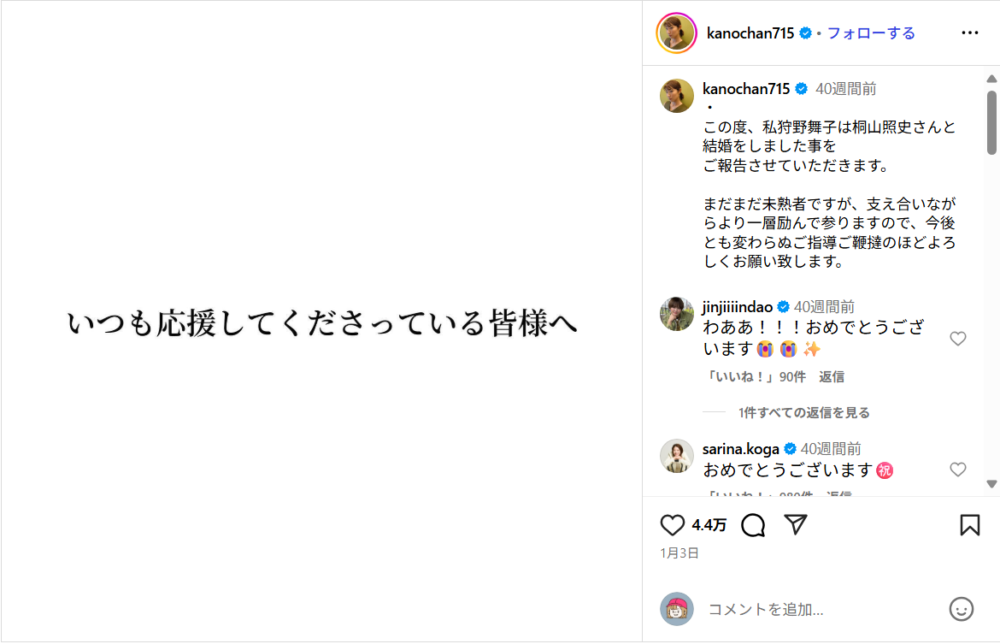Expand 1件すべての返信を見る replies
The height and width of the screenshot is (644, 1000).
(x=804, y=412)
